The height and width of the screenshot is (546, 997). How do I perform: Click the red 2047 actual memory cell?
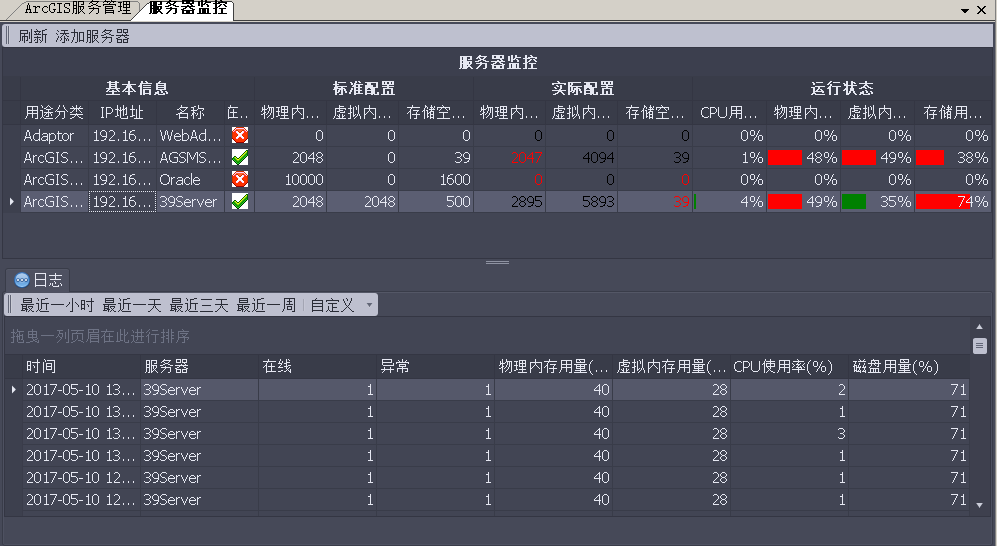[x=509, y=157]
